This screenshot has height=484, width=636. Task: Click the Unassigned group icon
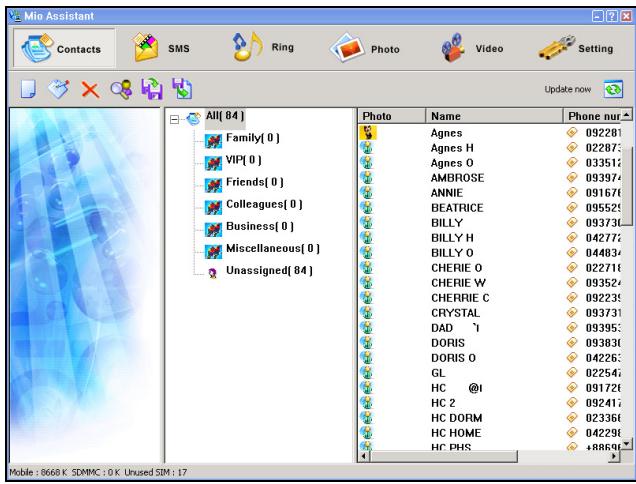213,273
